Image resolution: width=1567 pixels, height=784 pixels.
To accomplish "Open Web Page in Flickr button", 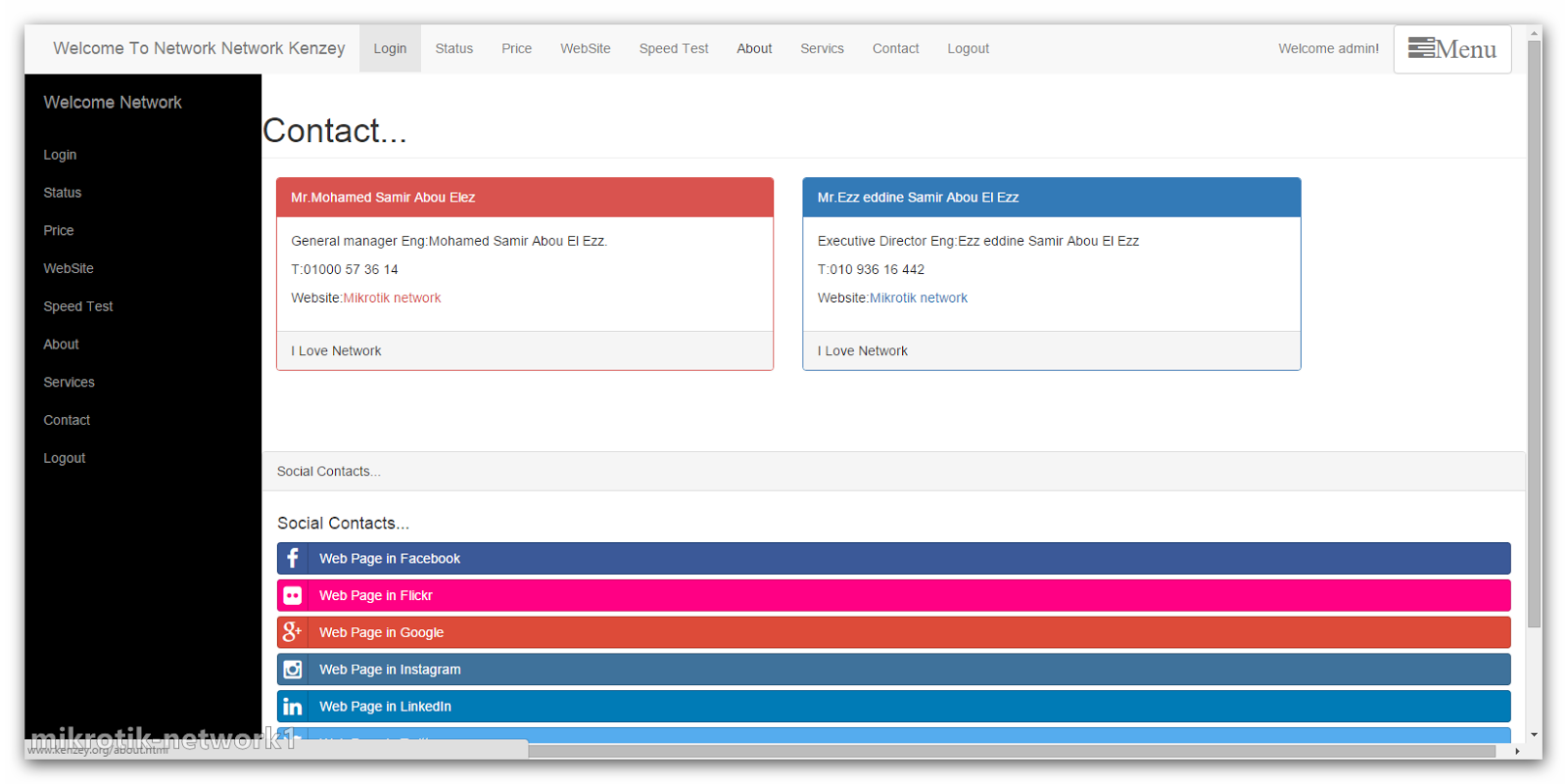I will [893, 595].
